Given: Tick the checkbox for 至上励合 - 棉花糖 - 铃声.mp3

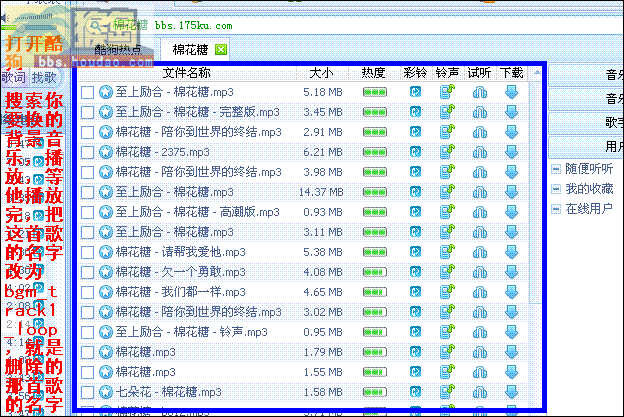Looking at the screenshot, I should click(x=87, y=332).
